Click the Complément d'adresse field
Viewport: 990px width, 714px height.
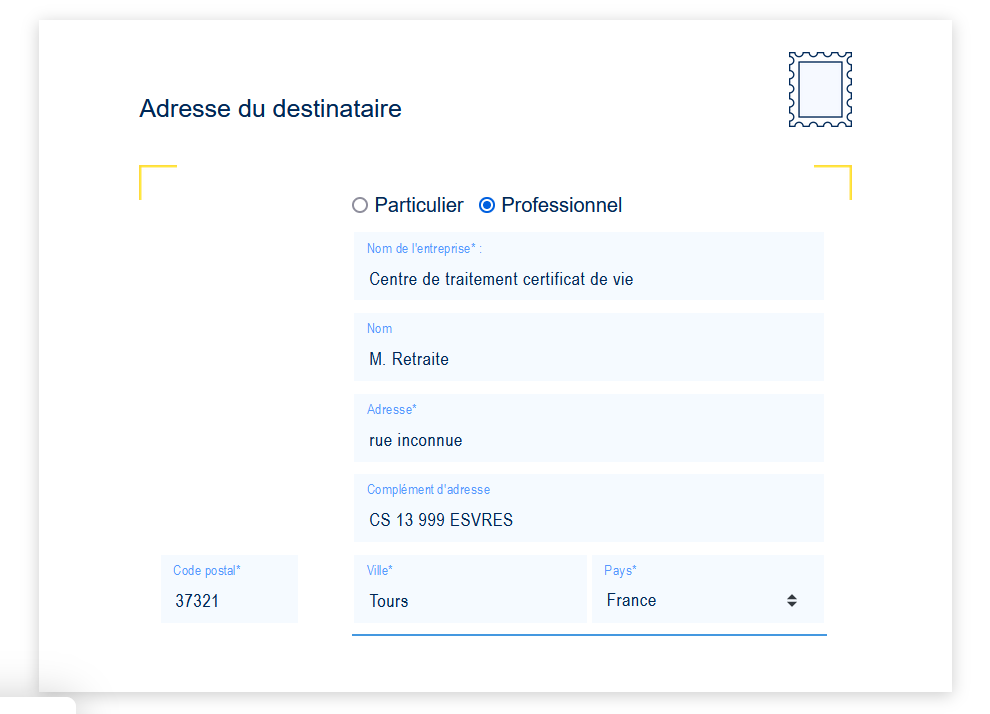(x=588, y=508)
